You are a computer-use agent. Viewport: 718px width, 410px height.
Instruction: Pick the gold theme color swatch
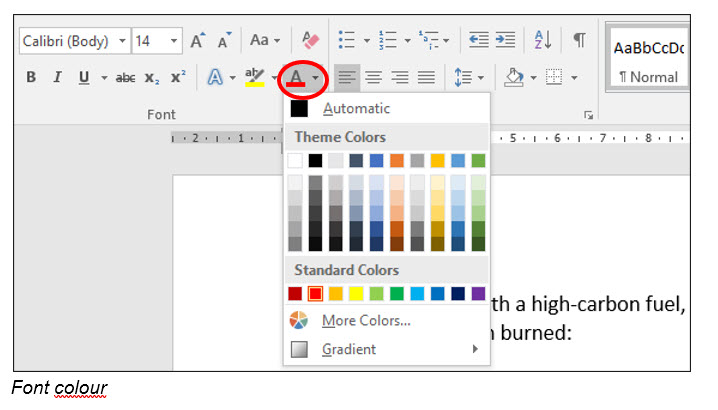tap(437, 161)
